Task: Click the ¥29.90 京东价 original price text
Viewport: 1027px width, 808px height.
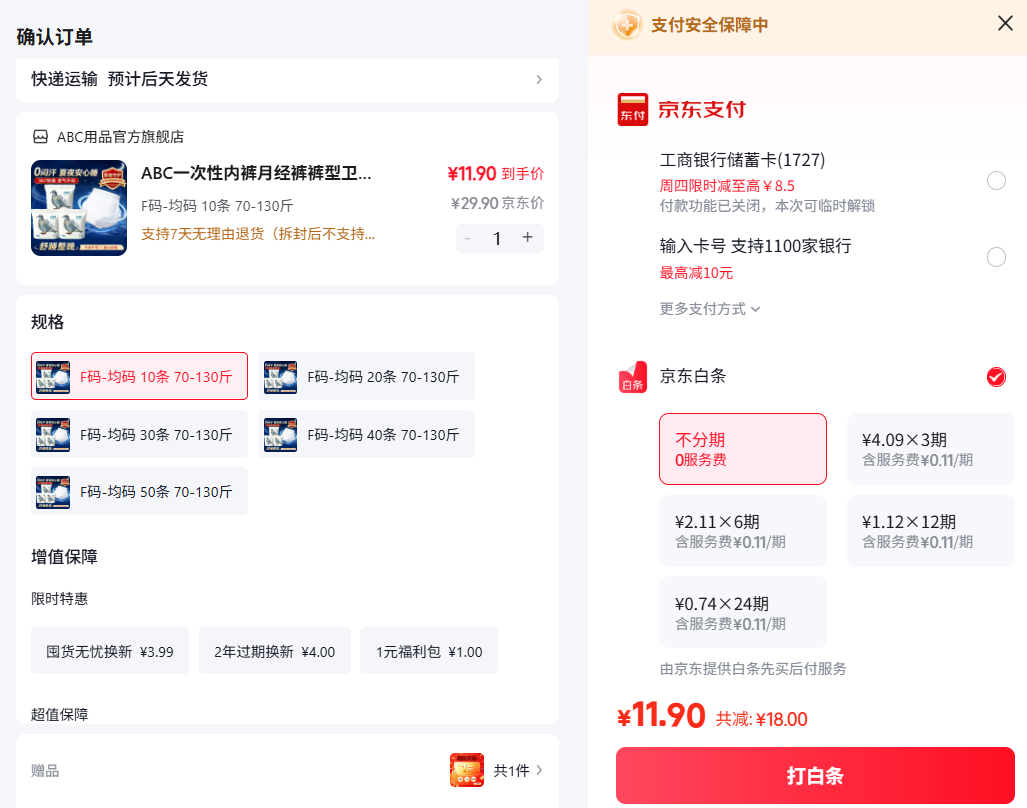Action: pyautogui.click(x=497, y=203)
